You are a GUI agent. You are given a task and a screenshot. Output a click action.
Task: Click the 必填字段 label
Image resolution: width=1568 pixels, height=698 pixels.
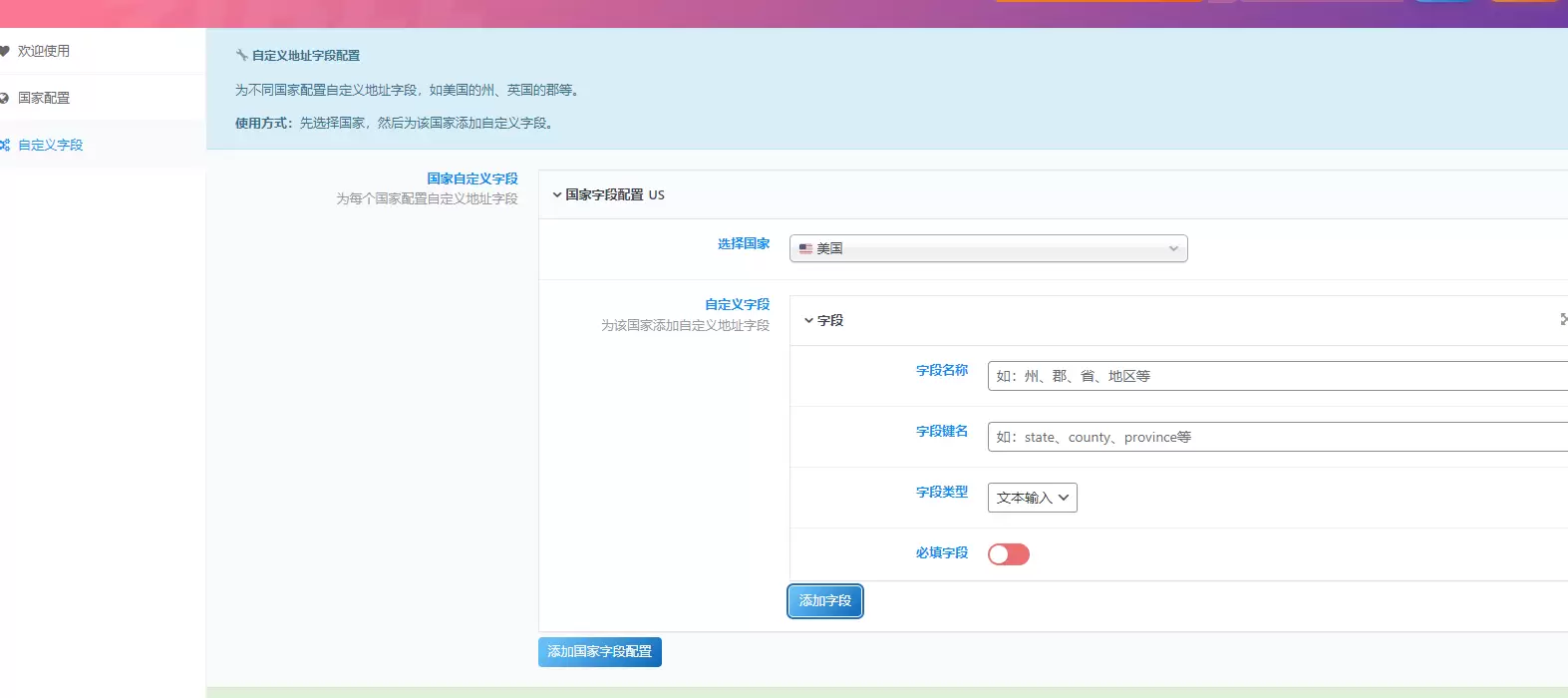pos(942,552)
